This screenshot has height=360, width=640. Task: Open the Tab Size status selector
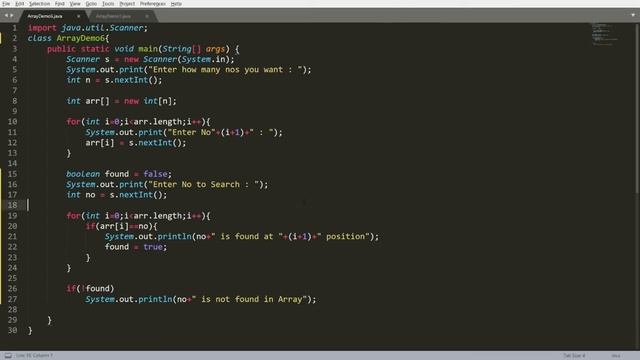click(574, 356)
